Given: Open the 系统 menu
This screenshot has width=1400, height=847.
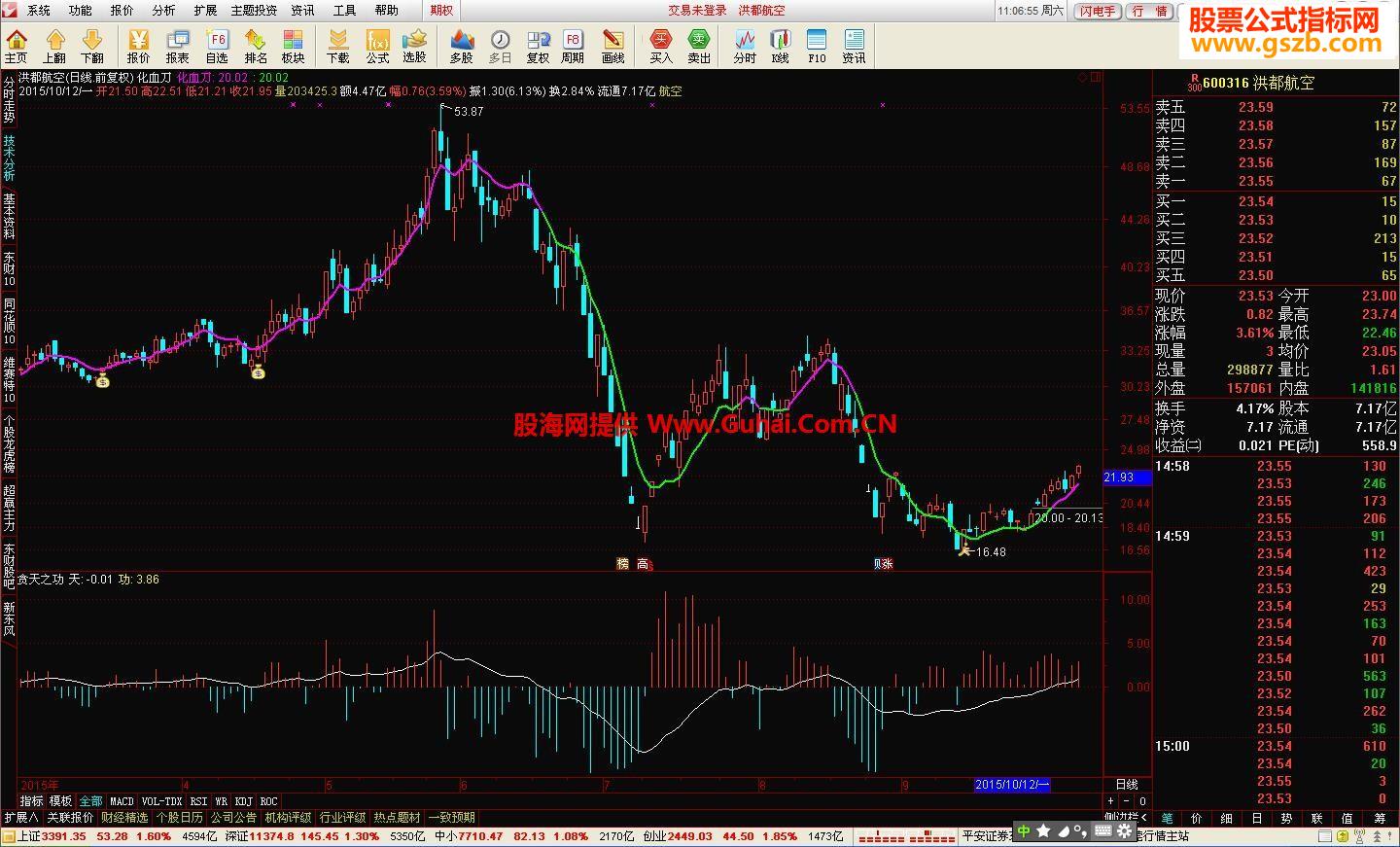Looking at the screenshot, I should click(39, 11).
